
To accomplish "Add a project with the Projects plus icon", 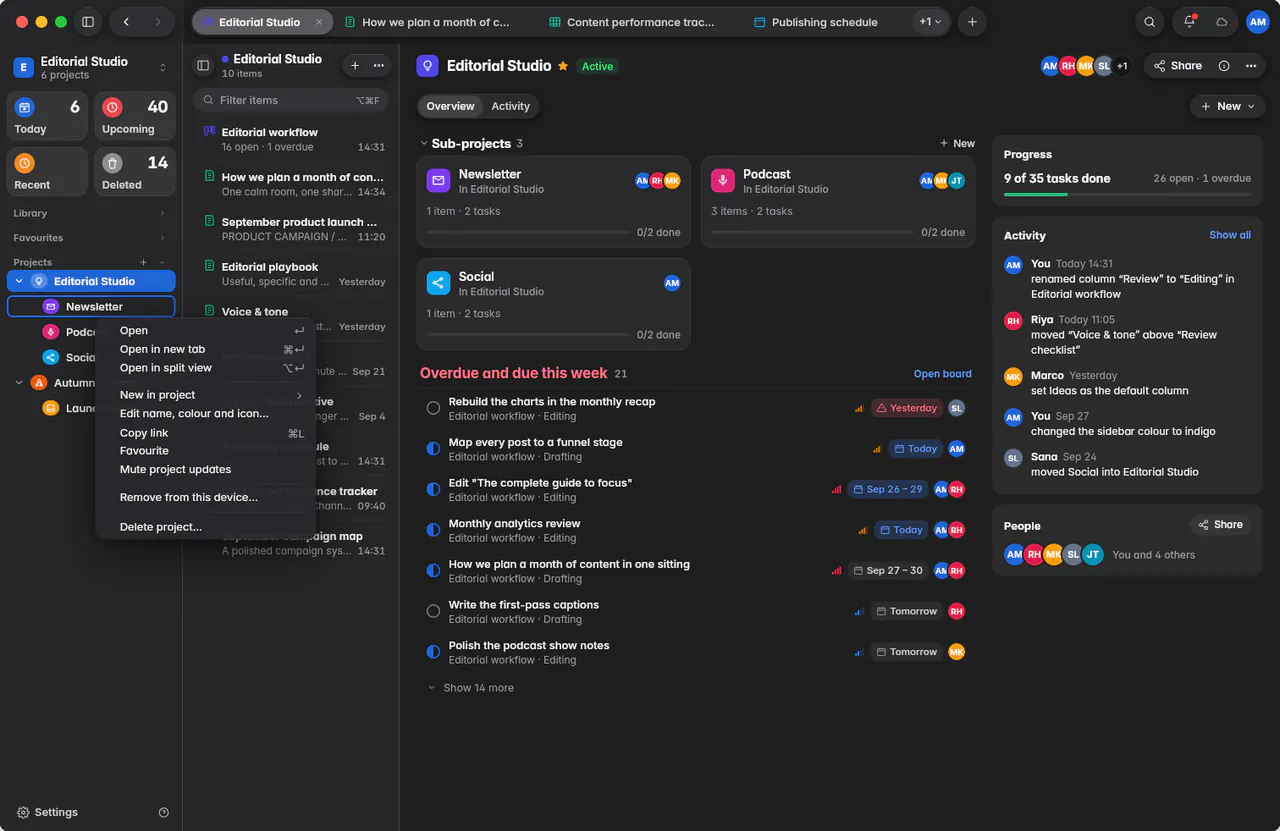I will pyautogui.click(x=143, y=262).
